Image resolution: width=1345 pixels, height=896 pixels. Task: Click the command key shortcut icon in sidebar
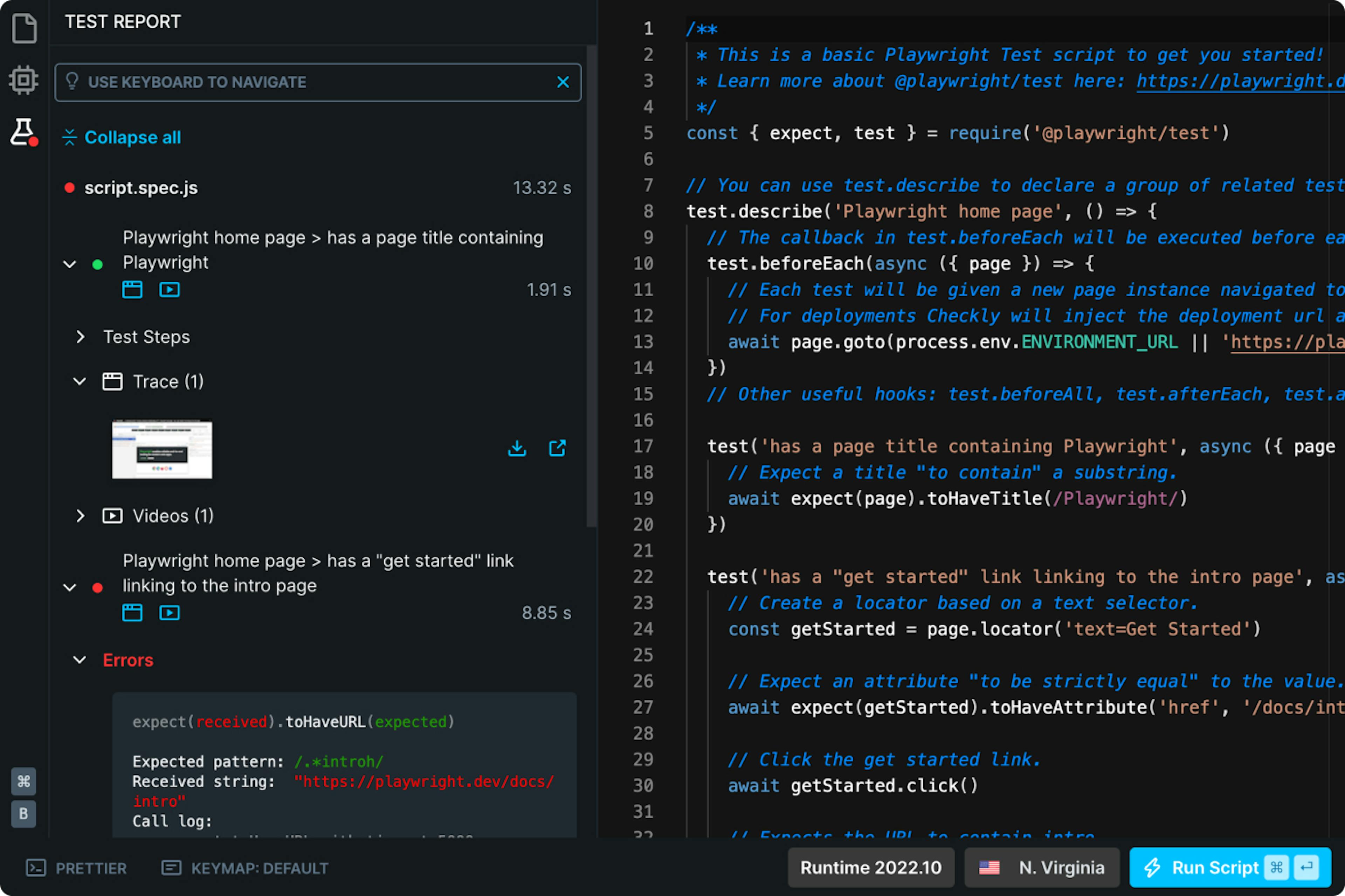click(23, 781)
